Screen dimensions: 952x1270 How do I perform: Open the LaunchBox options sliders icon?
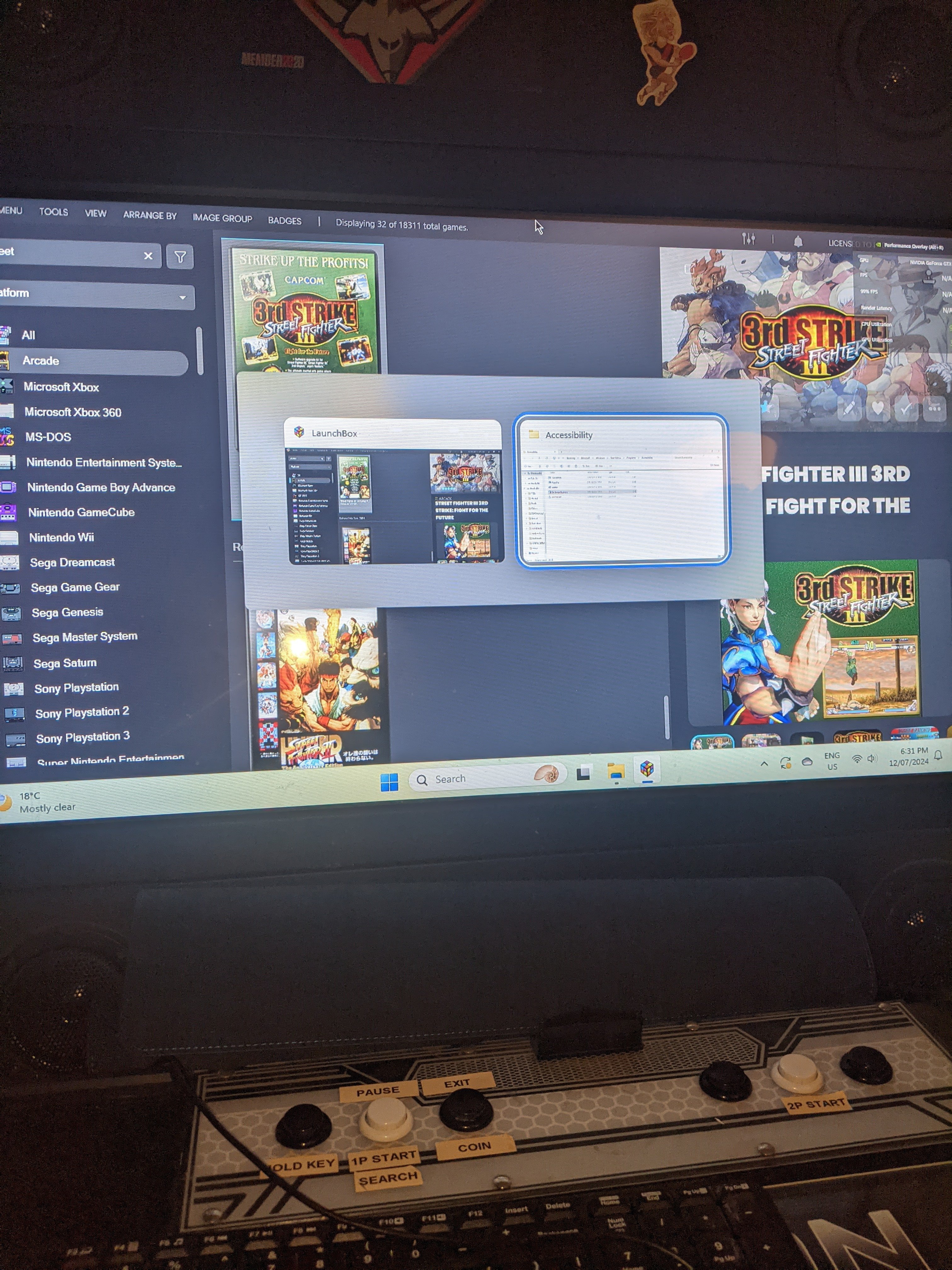pyautogui.click(x=748, y=238)
